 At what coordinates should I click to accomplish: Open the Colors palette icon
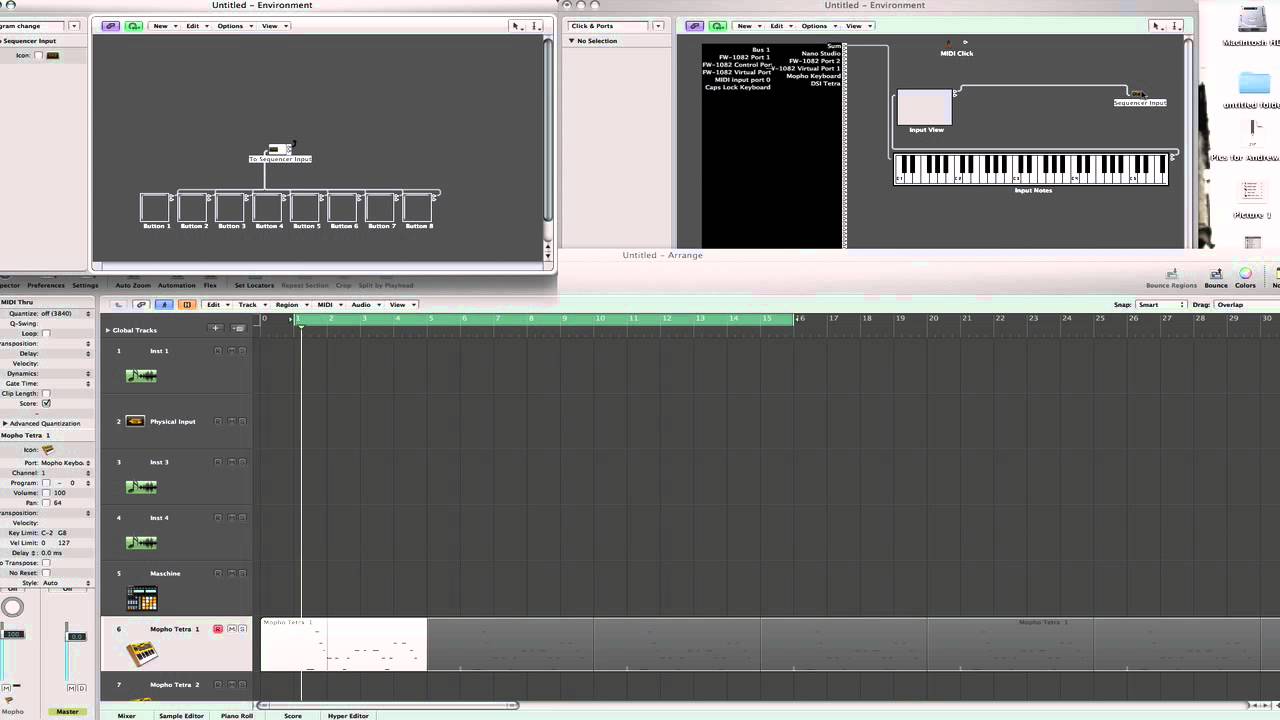pos(1245,278)
